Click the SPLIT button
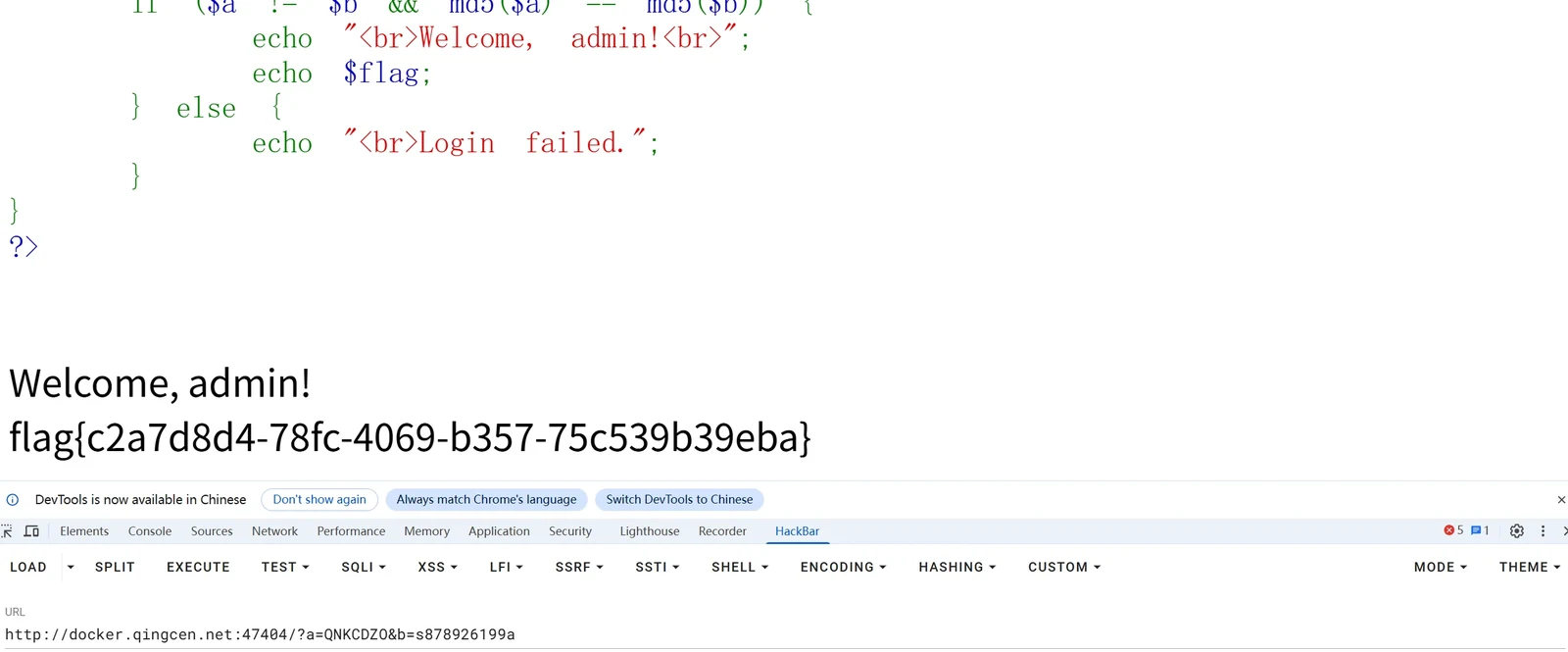The image size is (1568, 652). point(115,568)
